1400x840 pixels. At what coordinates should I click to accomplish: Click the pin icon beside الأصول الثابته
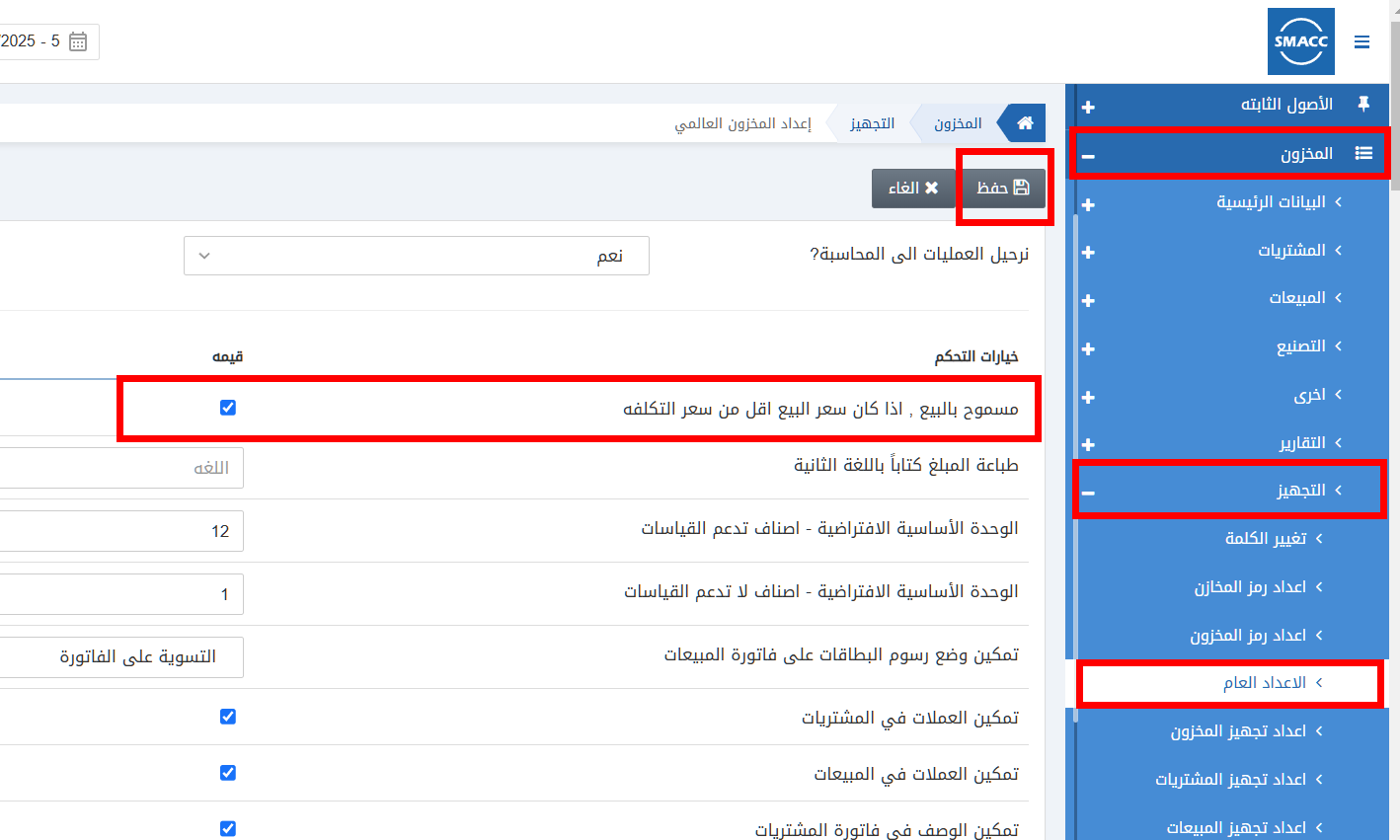coord(1363,104)
